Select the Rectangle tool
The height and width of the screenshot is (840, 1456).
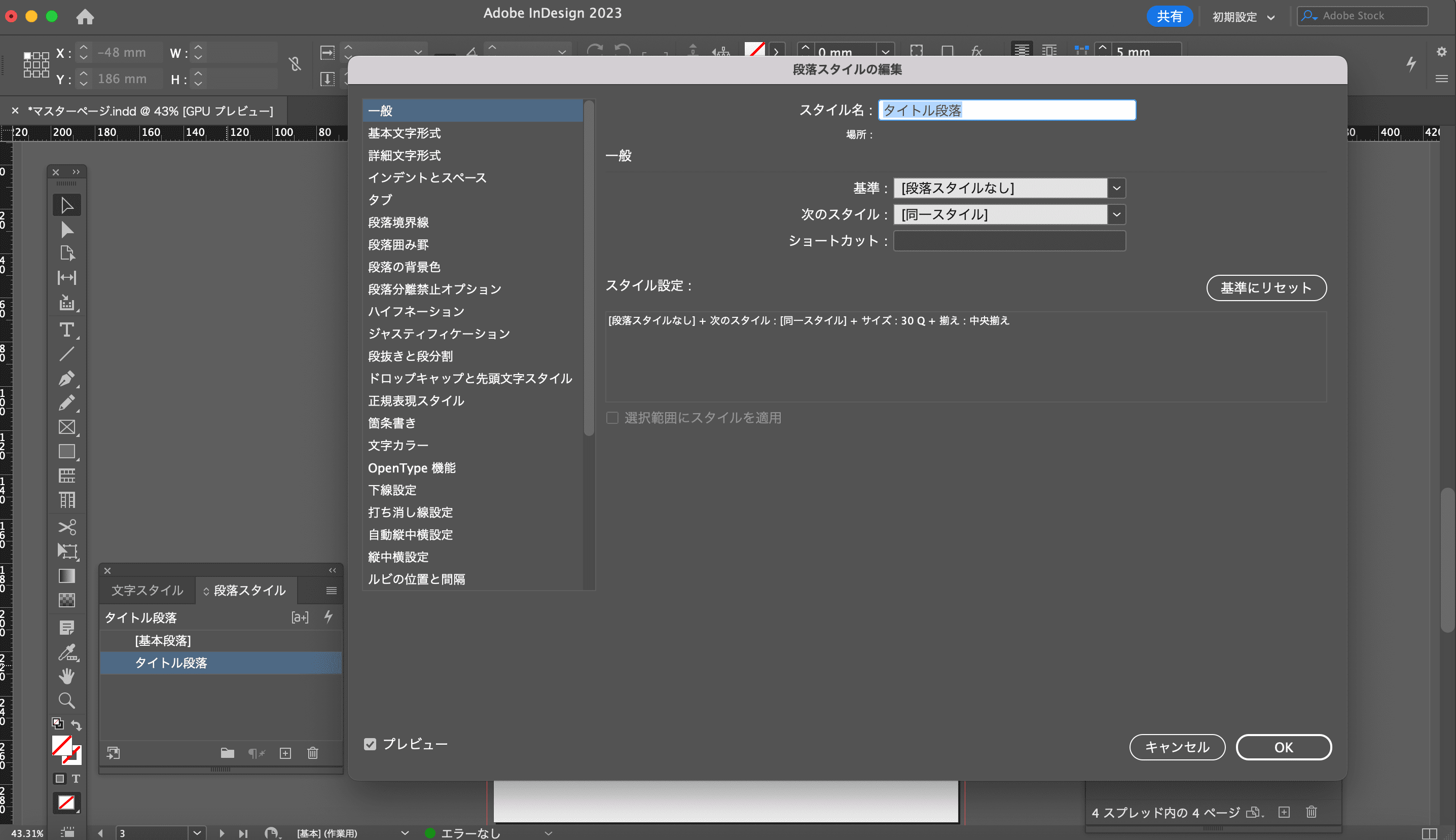click(67, 451)
